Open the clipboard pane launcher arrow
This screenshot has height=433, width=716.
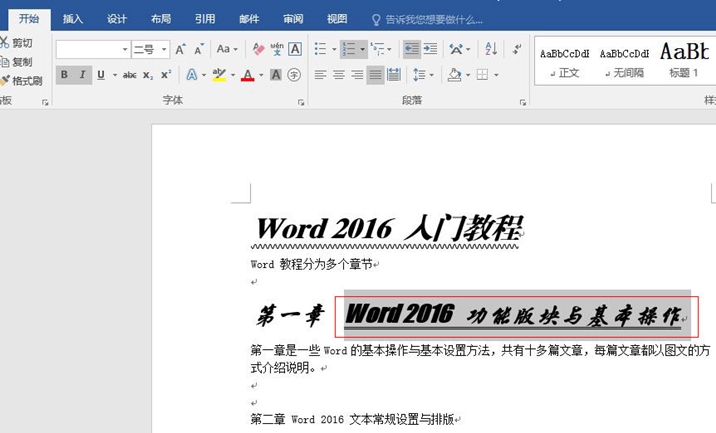[45, 103]
